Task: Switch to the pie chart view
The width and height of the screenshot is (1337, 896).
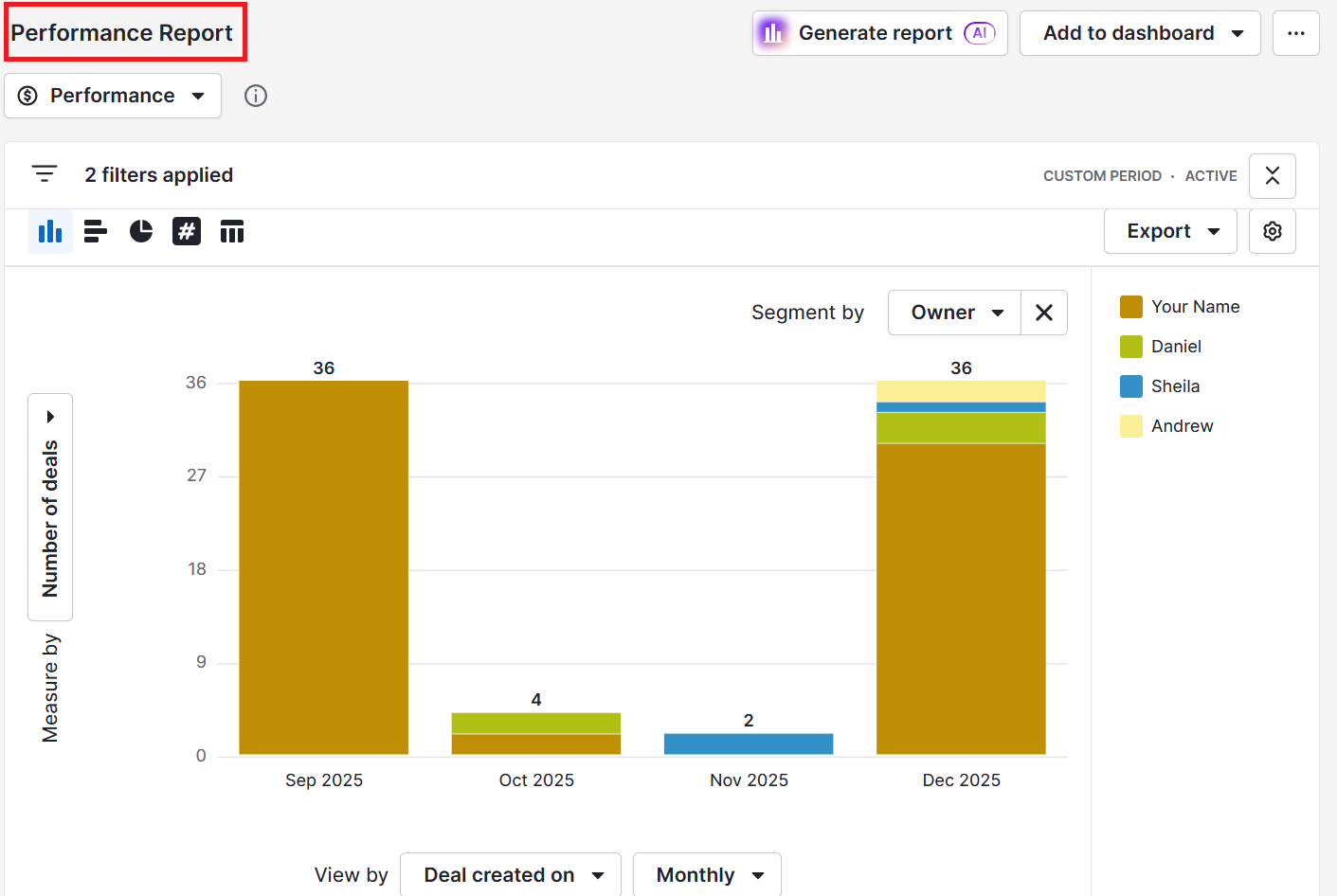Action: click(141, 230)
